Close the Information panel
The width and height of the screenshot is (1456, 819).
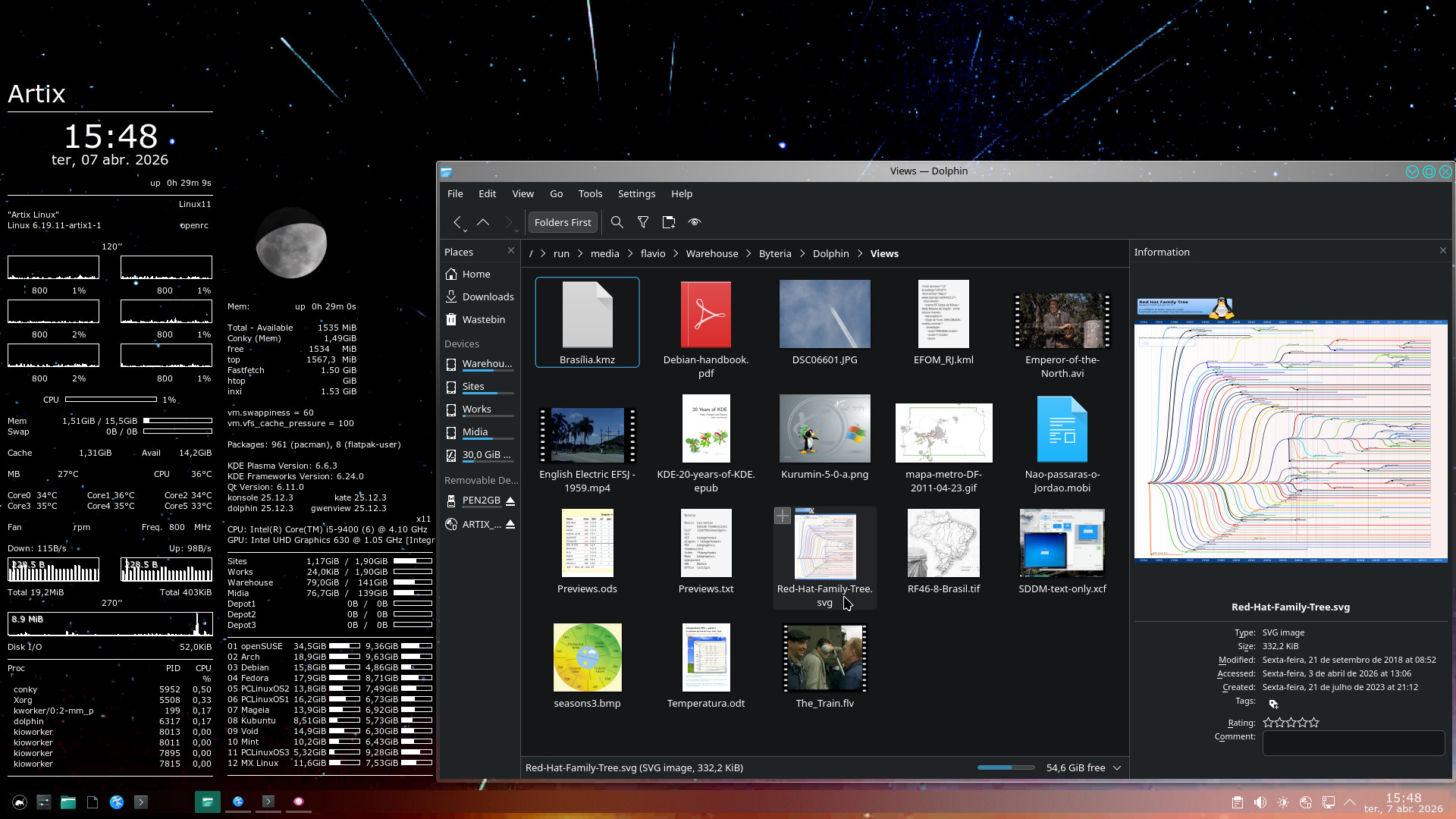pyautogui.click(x=1443, y=250)
